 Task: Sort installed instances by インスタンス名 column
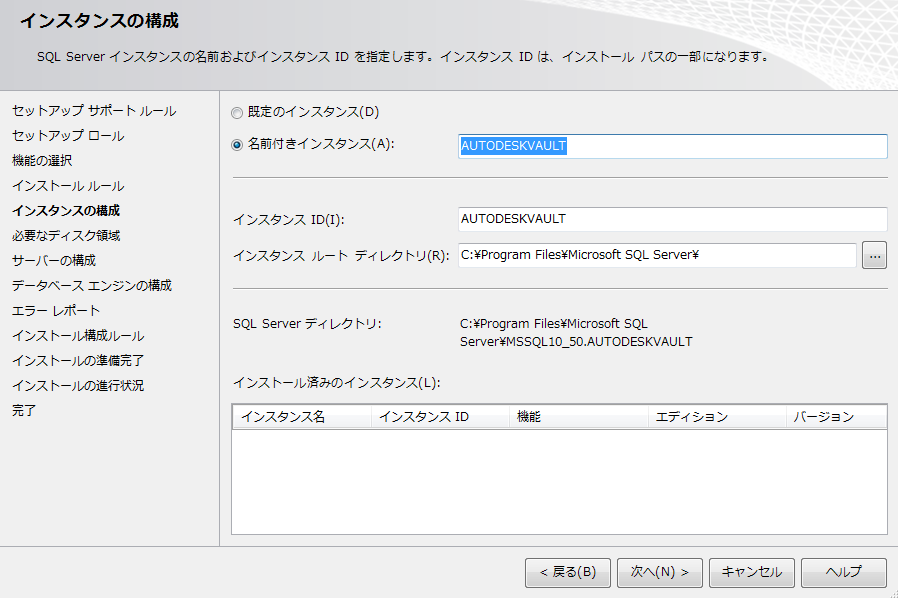click(x=300, y=416)
